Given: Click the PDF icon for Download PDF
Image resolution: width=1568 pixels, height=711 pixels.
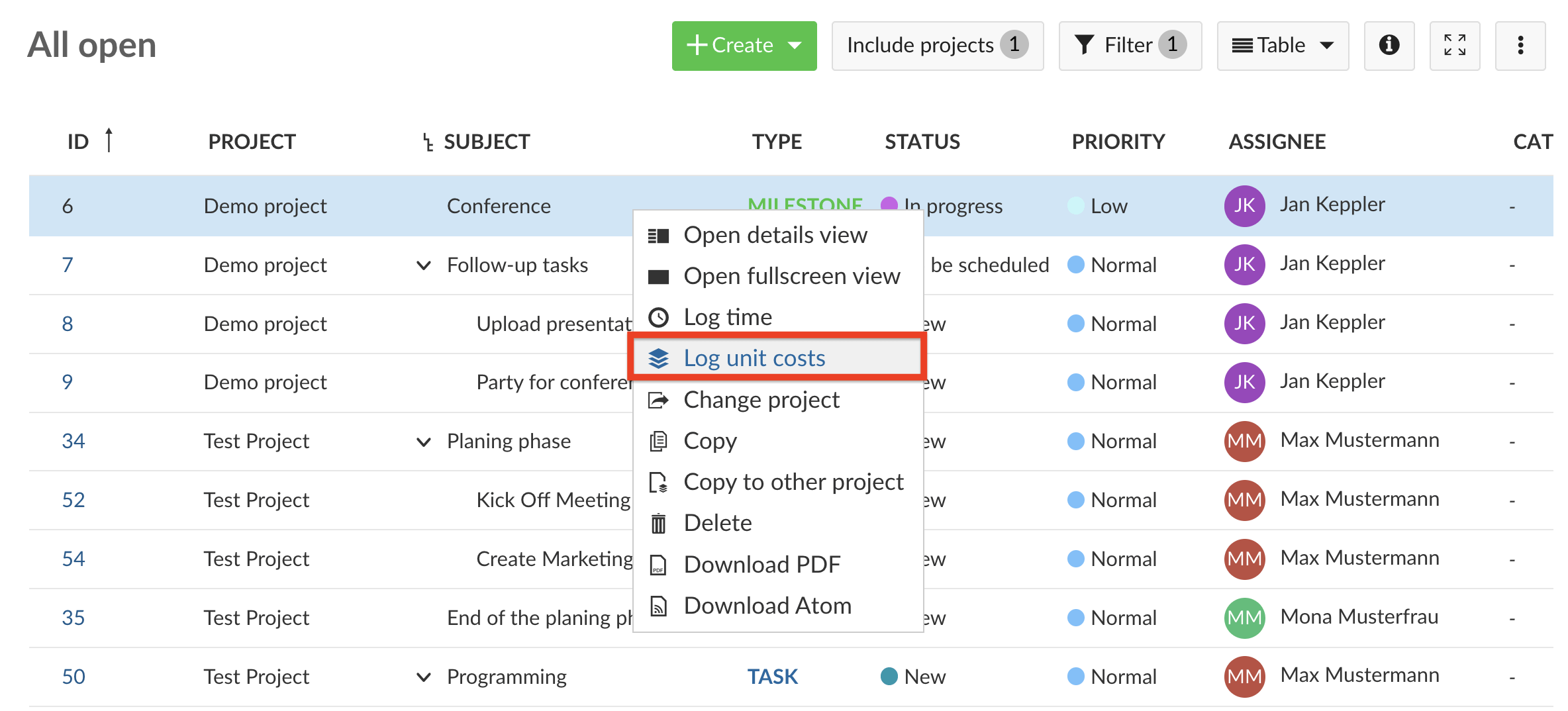Looking at the screenshot, I should (x=658, y=565).
